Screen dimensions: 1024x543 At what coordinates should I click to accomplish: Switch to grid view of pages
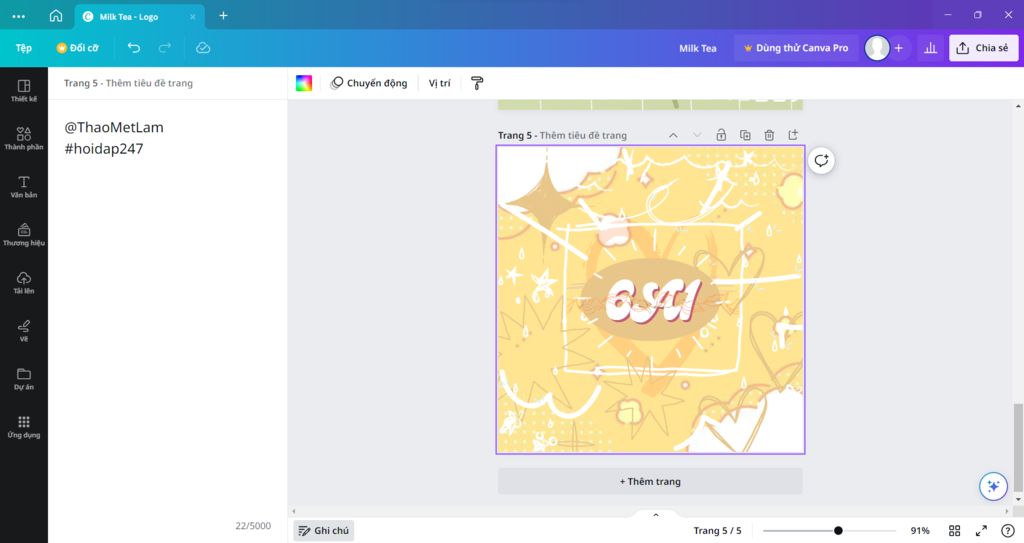point(954,531)
